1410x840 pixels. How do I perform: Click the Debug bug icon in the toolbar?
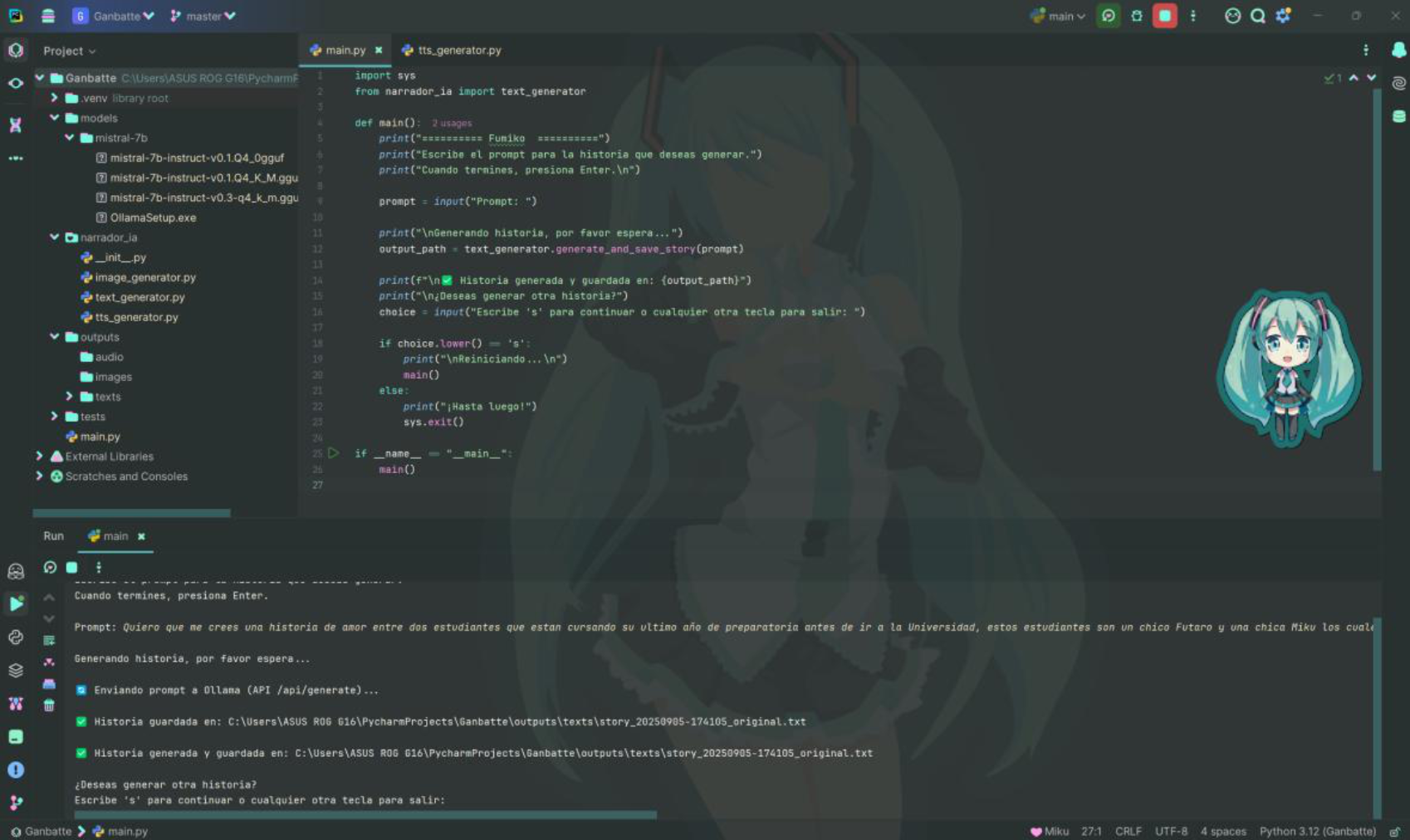click(x=1137, y=16)
